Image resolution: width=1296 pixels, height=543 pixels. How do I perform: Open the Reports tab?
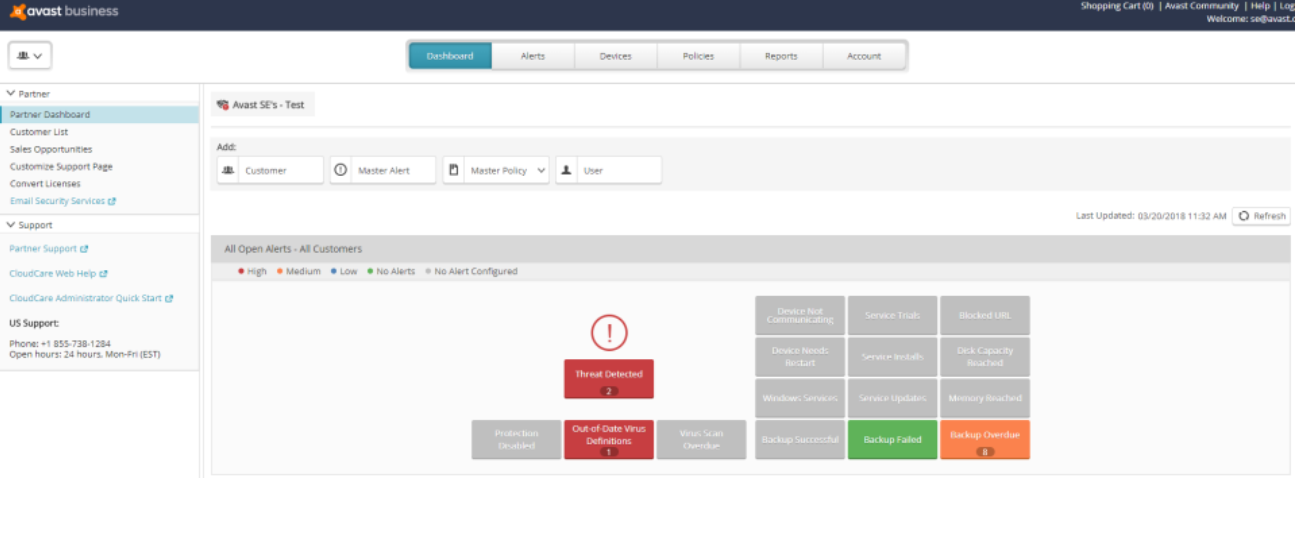point(781,56)
